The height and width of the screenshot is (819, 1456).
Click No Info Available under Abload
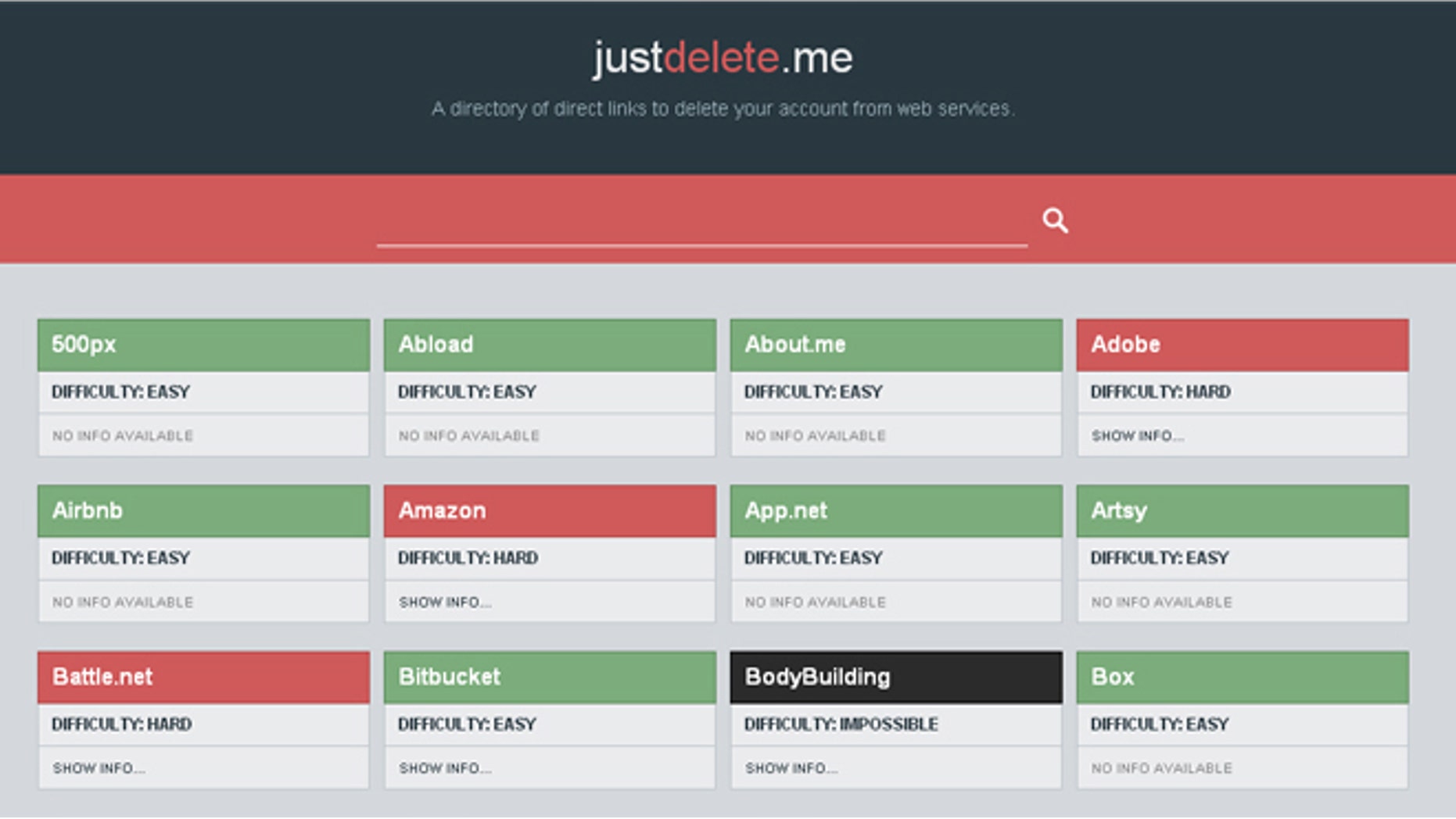point(469,436)
